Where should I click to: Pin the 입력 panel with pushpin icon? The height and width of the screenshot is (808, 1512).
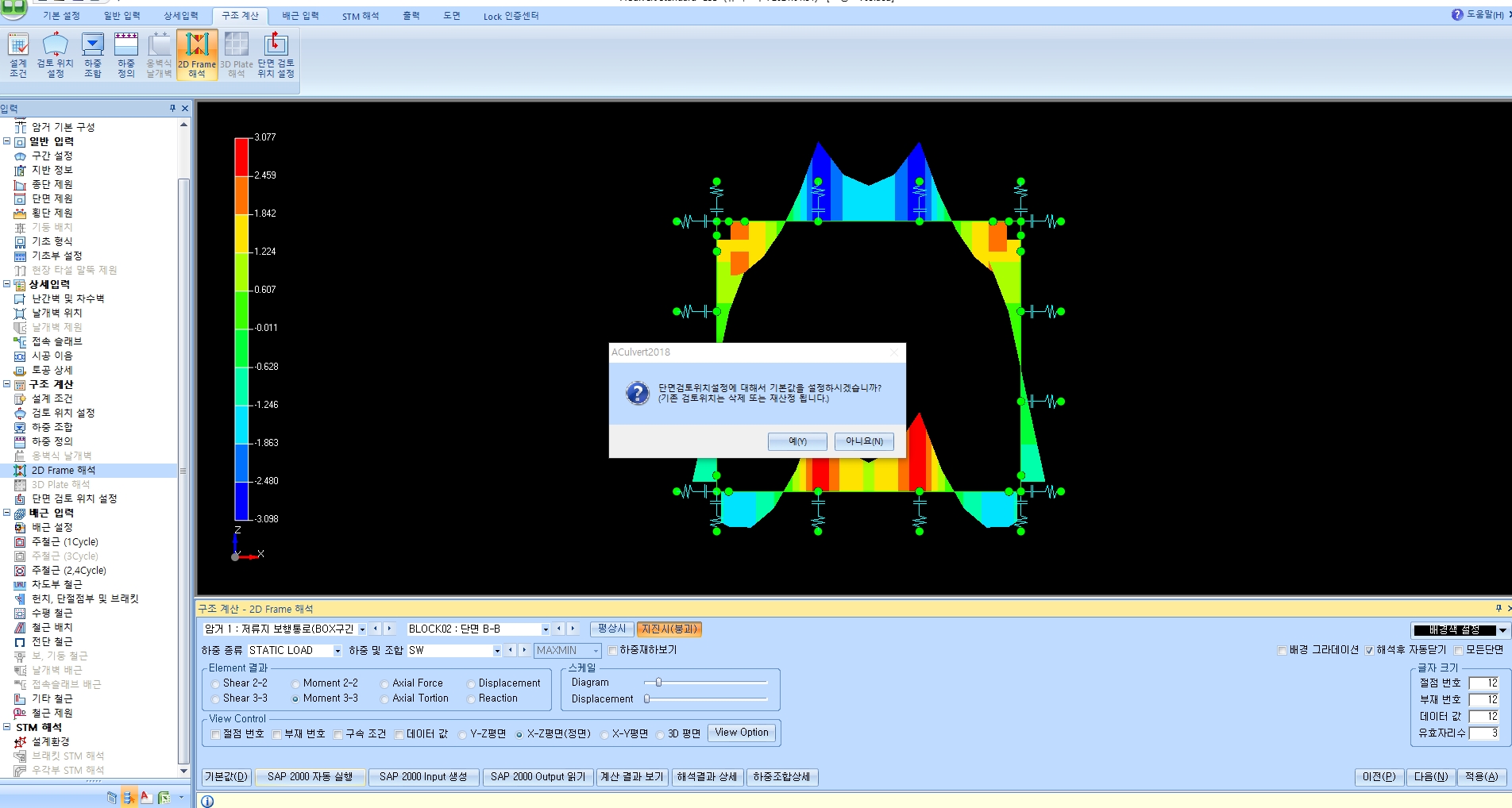pyautogui.click(x=172, y=108)
